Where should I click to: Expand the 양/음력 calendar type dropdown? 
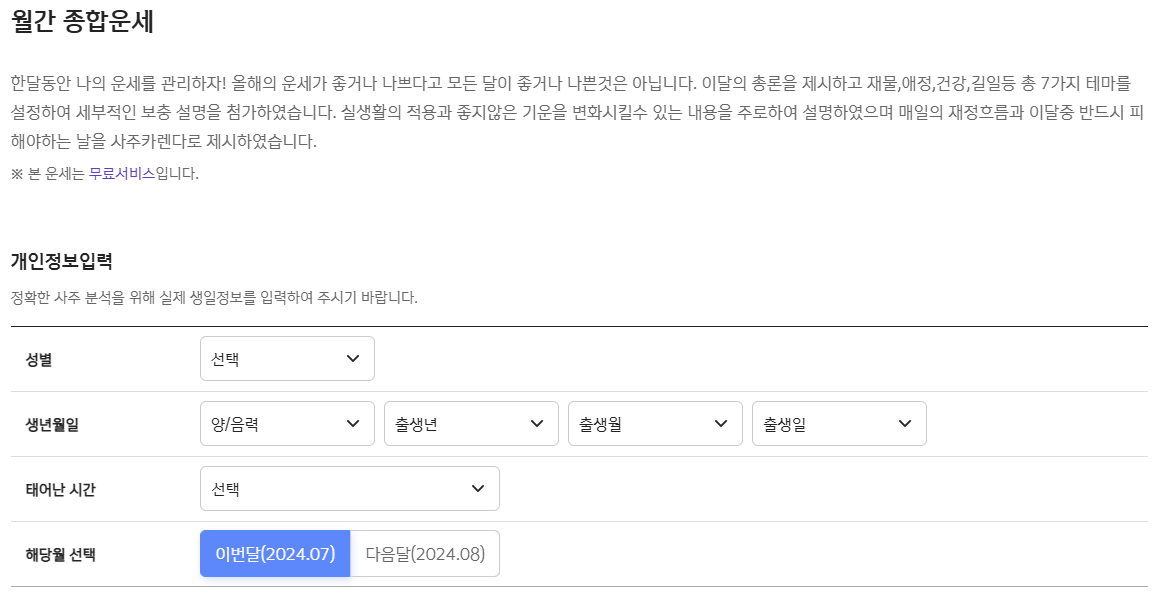(287, 423)
